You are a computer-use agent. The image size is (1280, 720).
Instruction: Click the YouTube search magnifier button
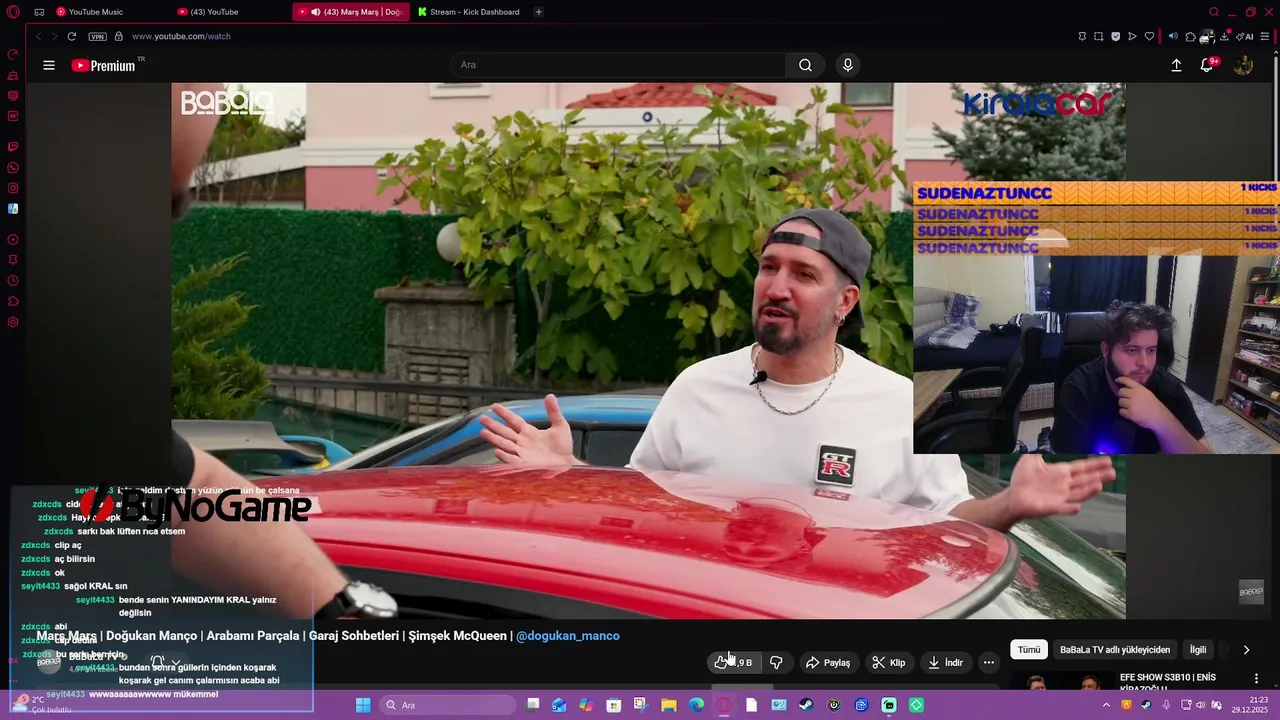click(x=805, y=65)
